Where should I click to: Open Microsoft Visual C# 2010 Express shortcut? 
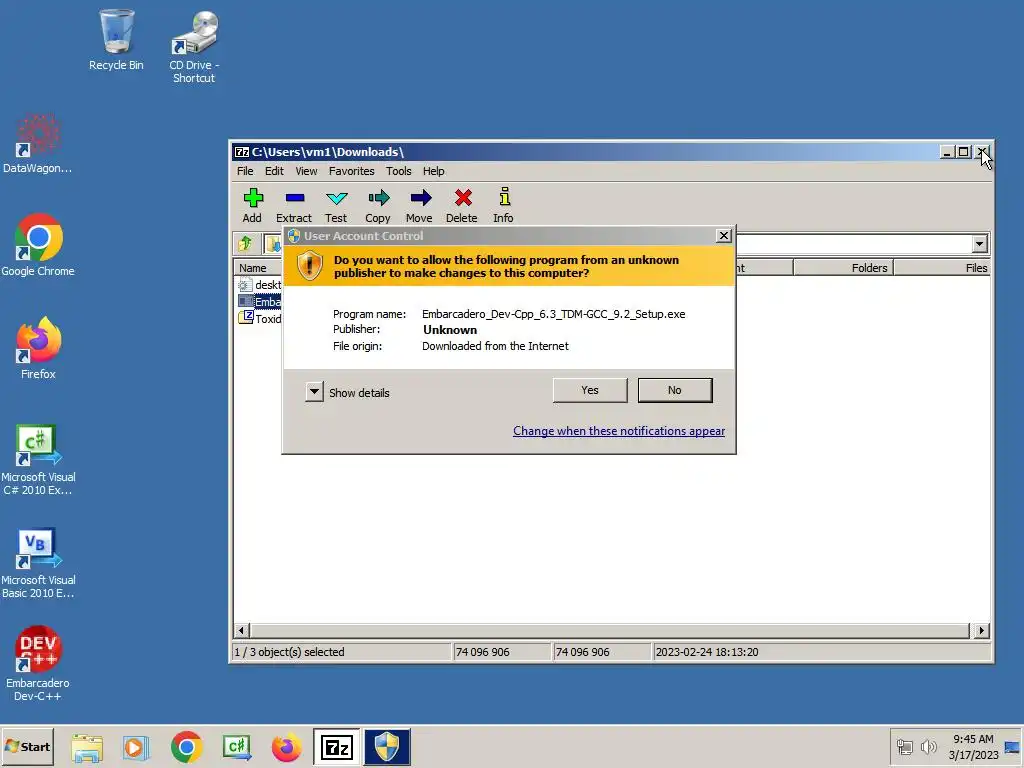tap(38, 460)
